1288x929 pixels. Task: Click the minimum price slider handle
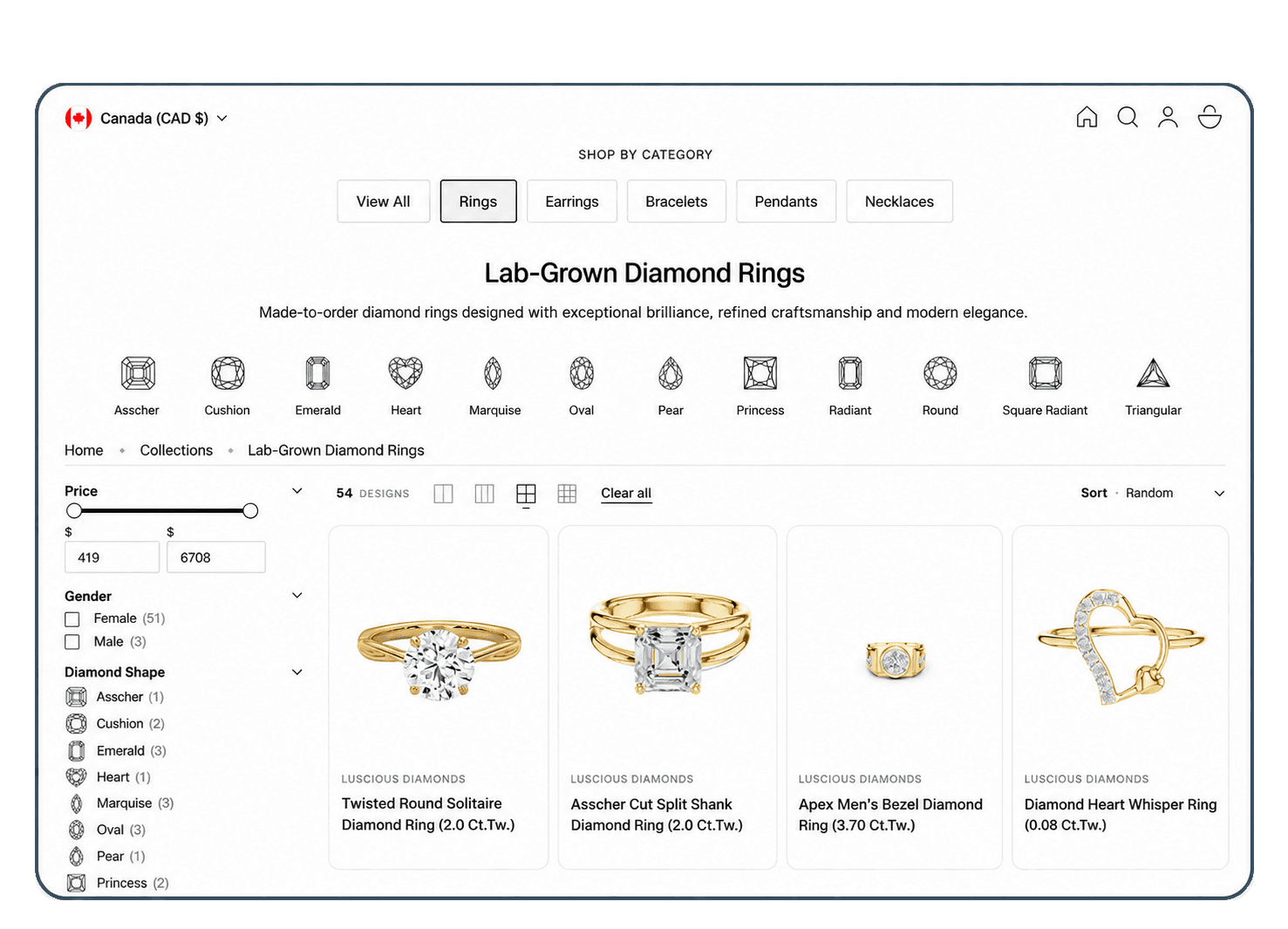(74, 511)
